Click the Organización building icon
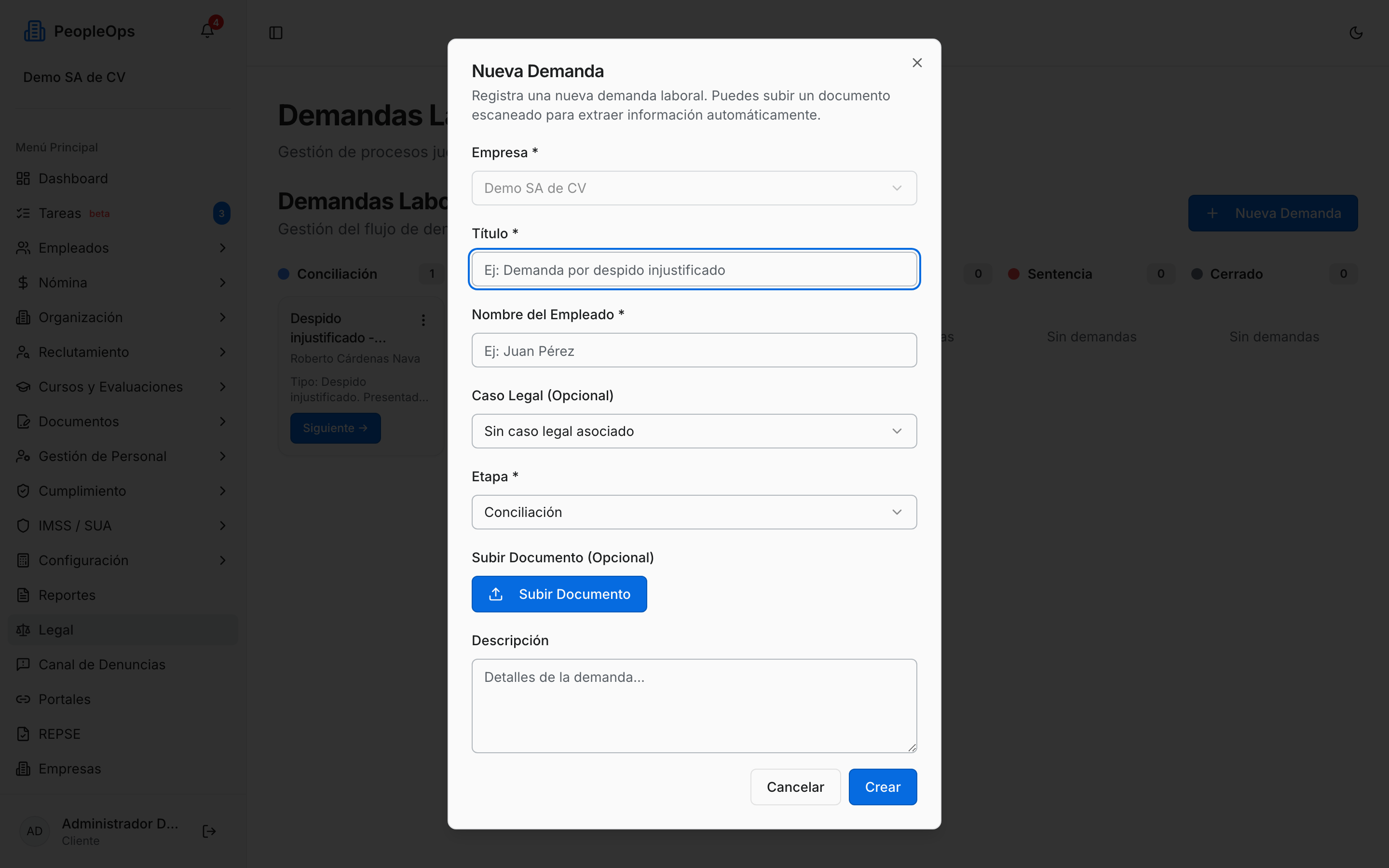The height and width of the screenshot is (868, 1389). click(23, 317)
